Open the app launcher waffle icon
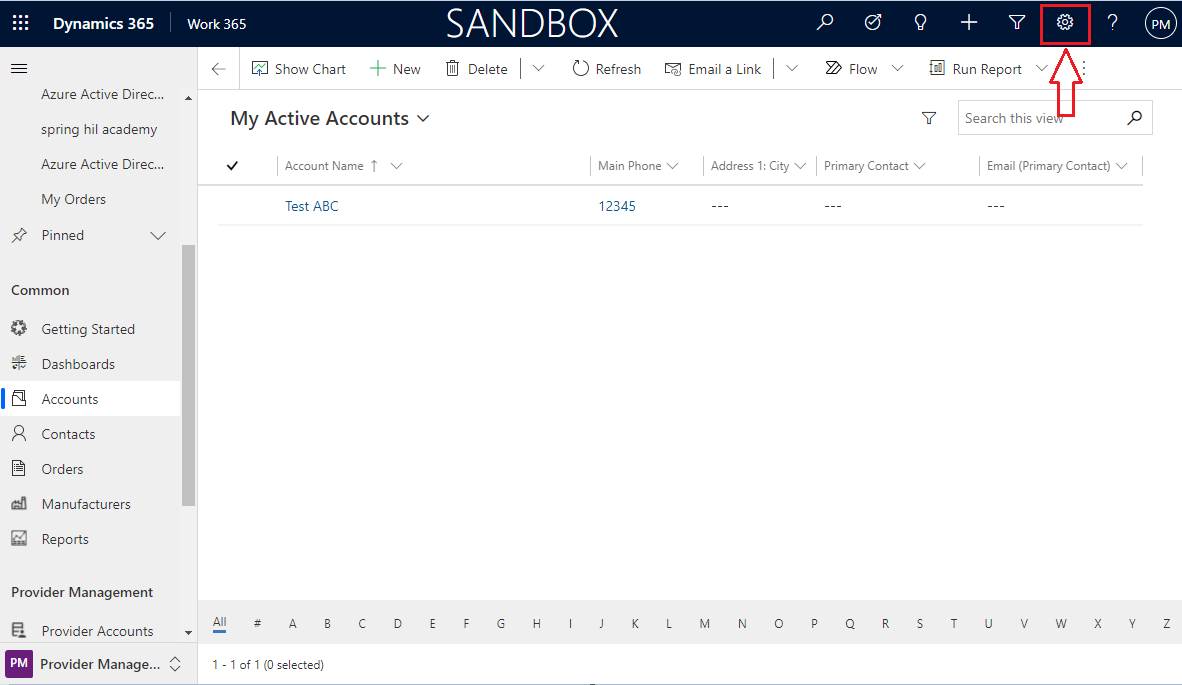The height and width of the screenshot is (685, 1182). (x=20, y=23)
